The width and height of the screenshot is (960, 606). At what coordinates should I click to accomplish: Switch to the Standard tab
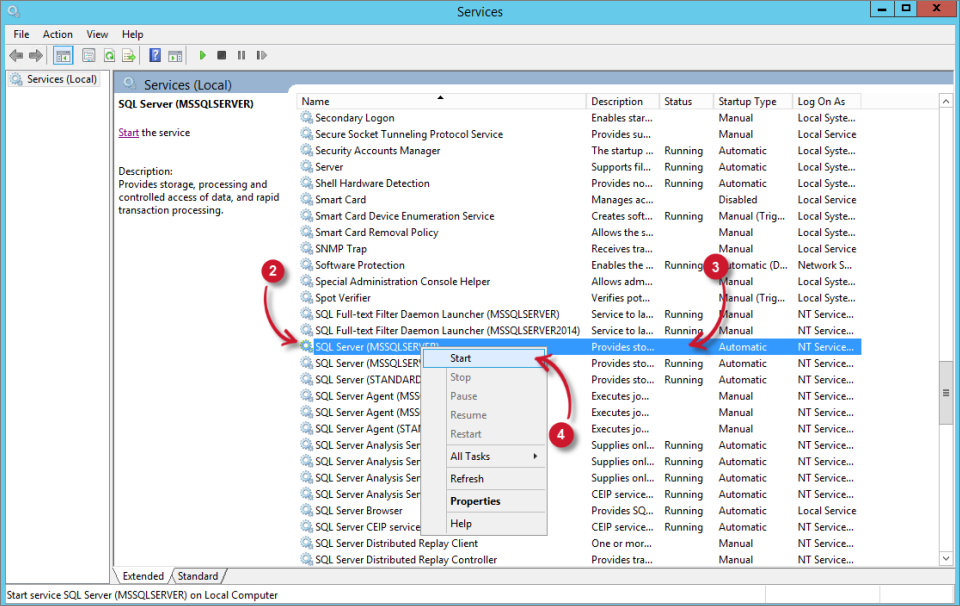point(197,576)
